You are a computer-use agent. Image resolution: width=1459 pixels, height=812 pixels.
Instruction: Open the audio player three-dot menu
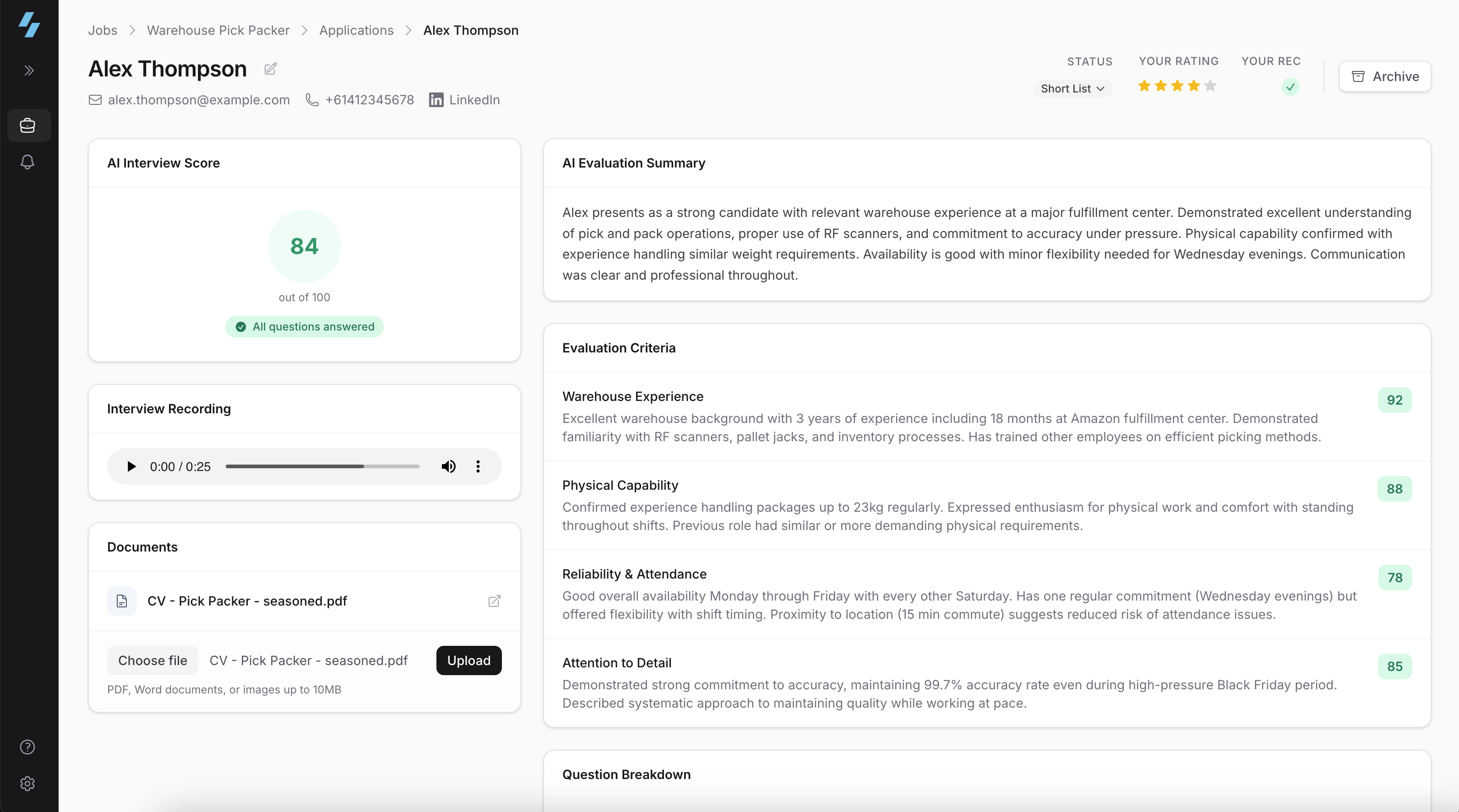point(478,466)
